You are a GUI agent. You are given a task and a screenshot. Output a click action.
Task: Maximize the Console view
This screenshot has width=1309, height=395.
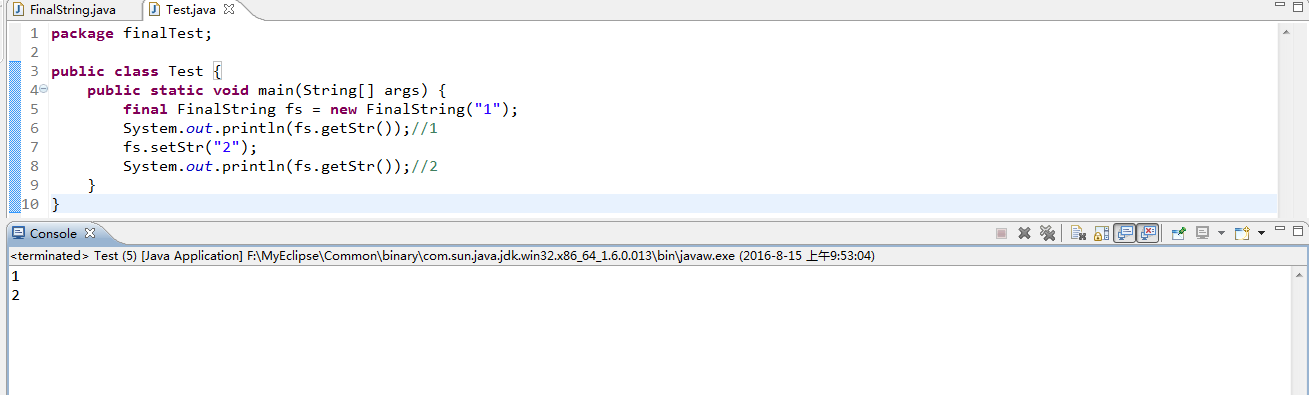(1297, 231)
